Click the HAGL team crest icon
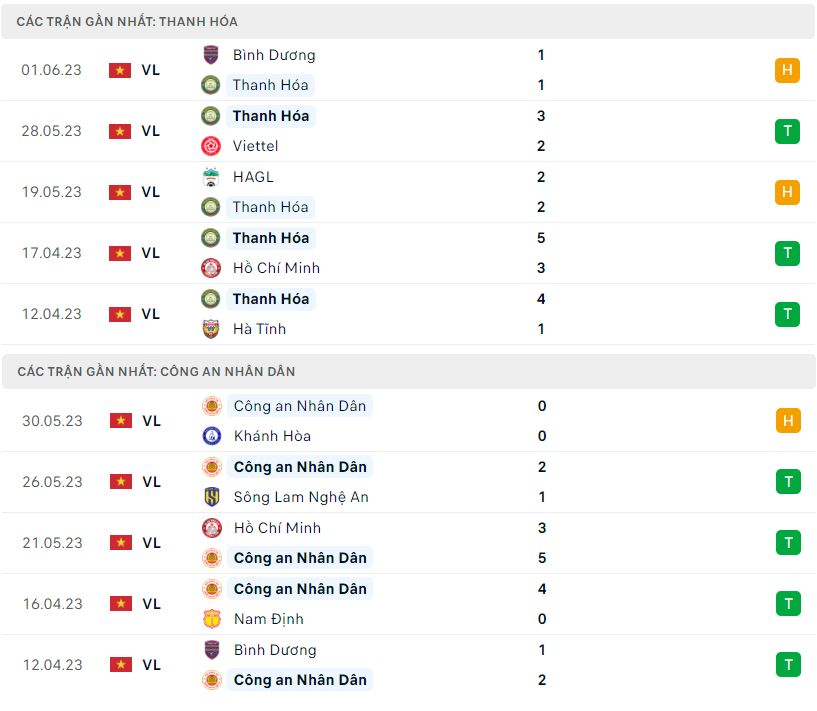Screen dimensions: 817x711 211,177
